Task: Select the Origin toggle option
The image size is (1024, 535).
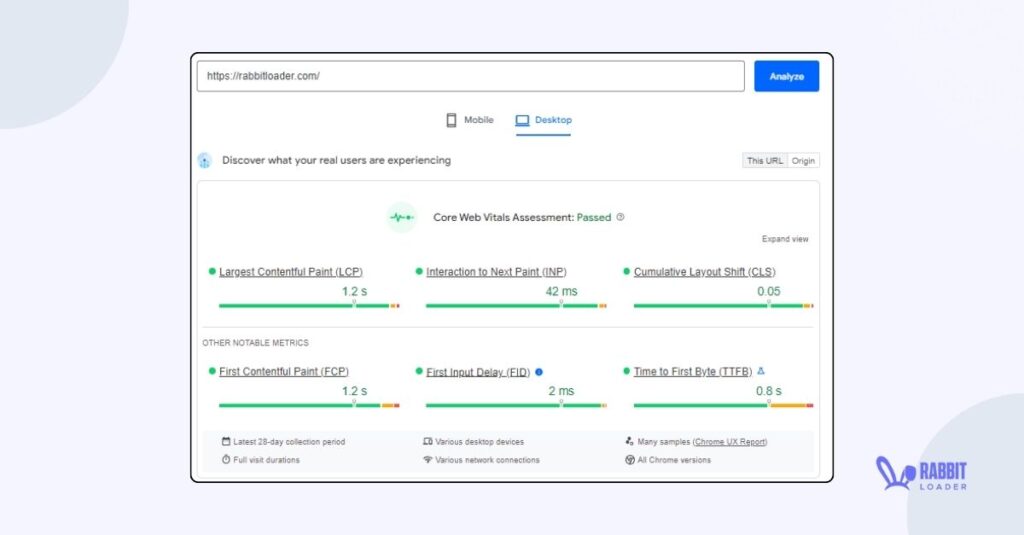Action: tap(803, 161)
